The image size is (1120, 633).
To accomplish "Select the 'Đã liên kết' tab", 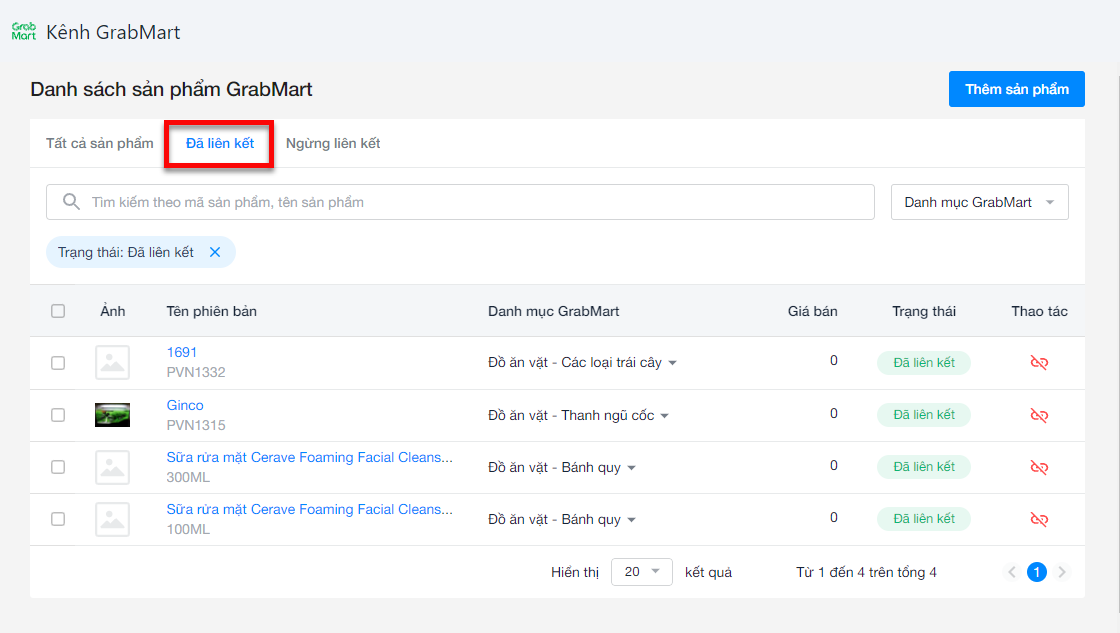I will coord(219,143).
